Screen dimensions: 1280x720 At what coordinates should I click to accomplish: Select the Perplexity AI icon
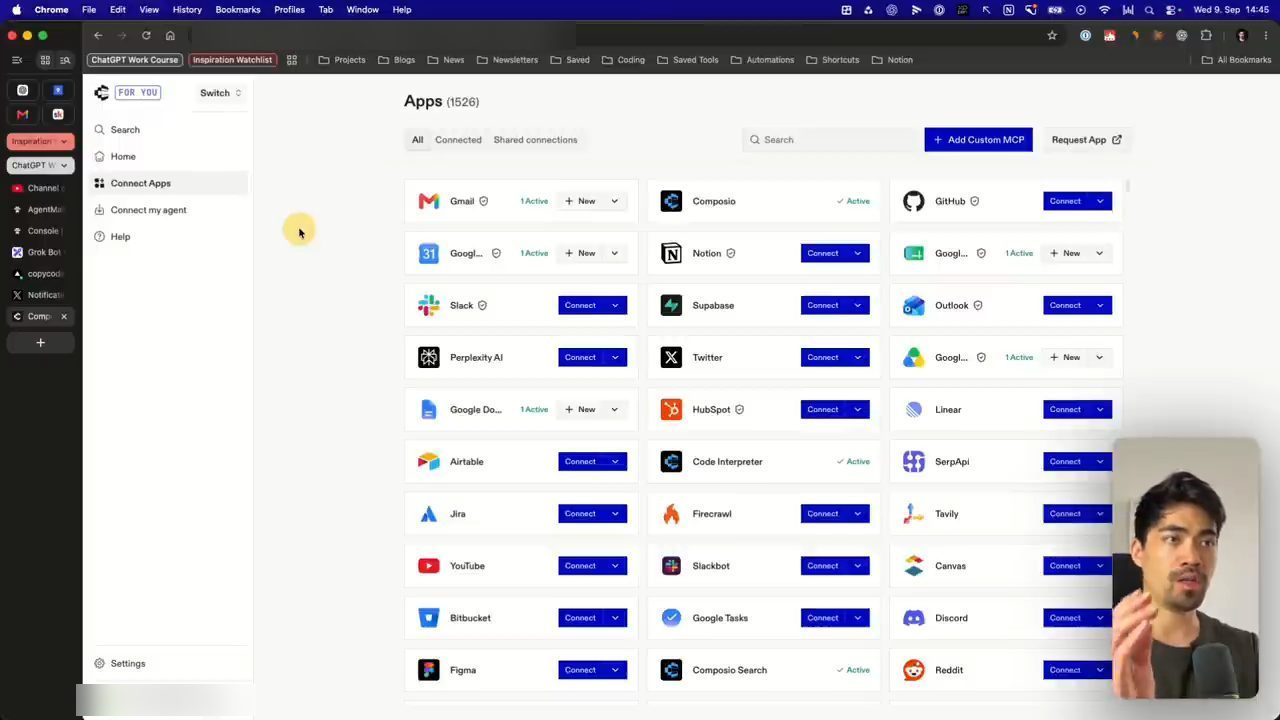click(x=429, y=357)
